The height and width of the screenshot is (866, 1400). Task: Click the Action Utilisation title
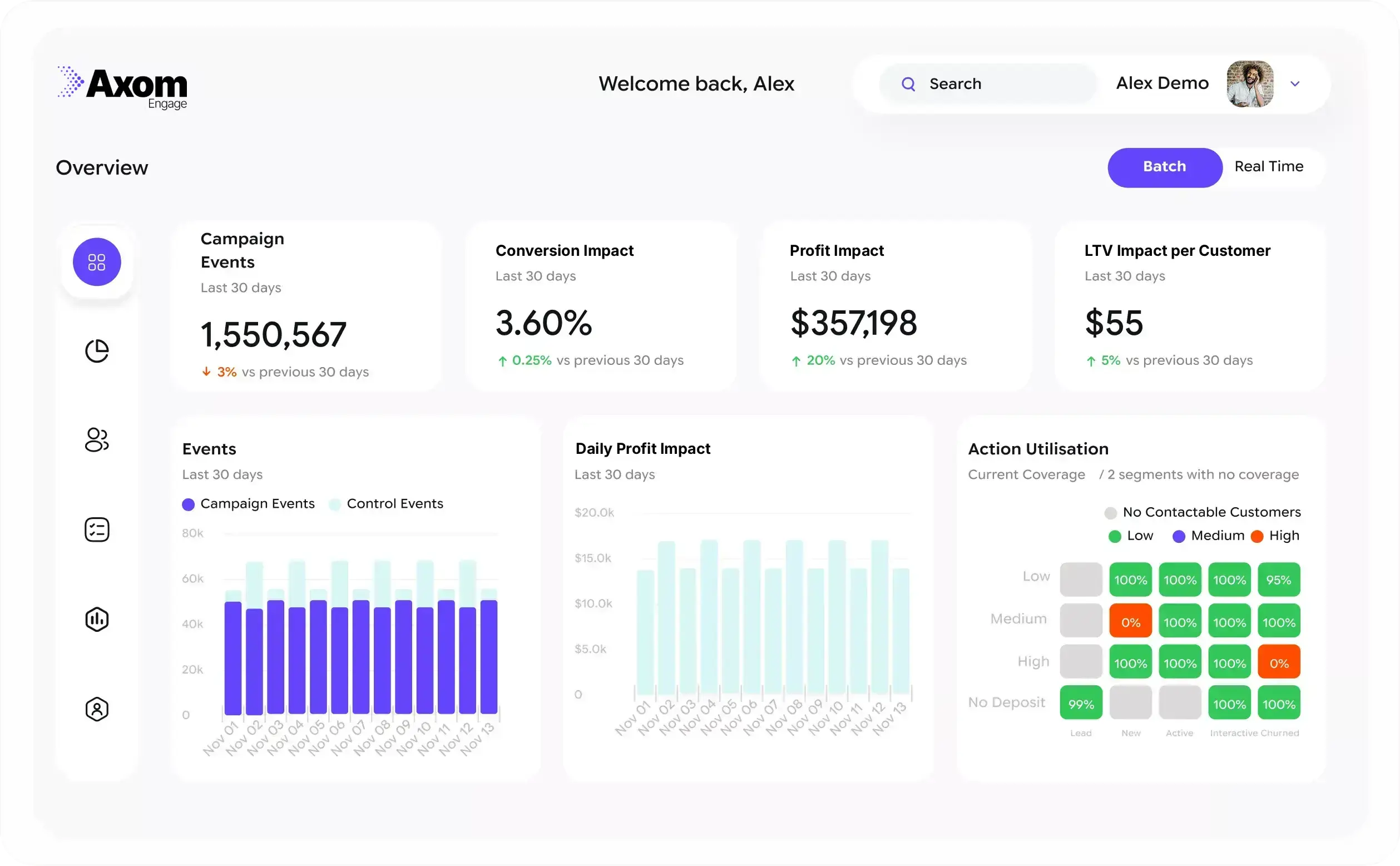coord(1038,449)
